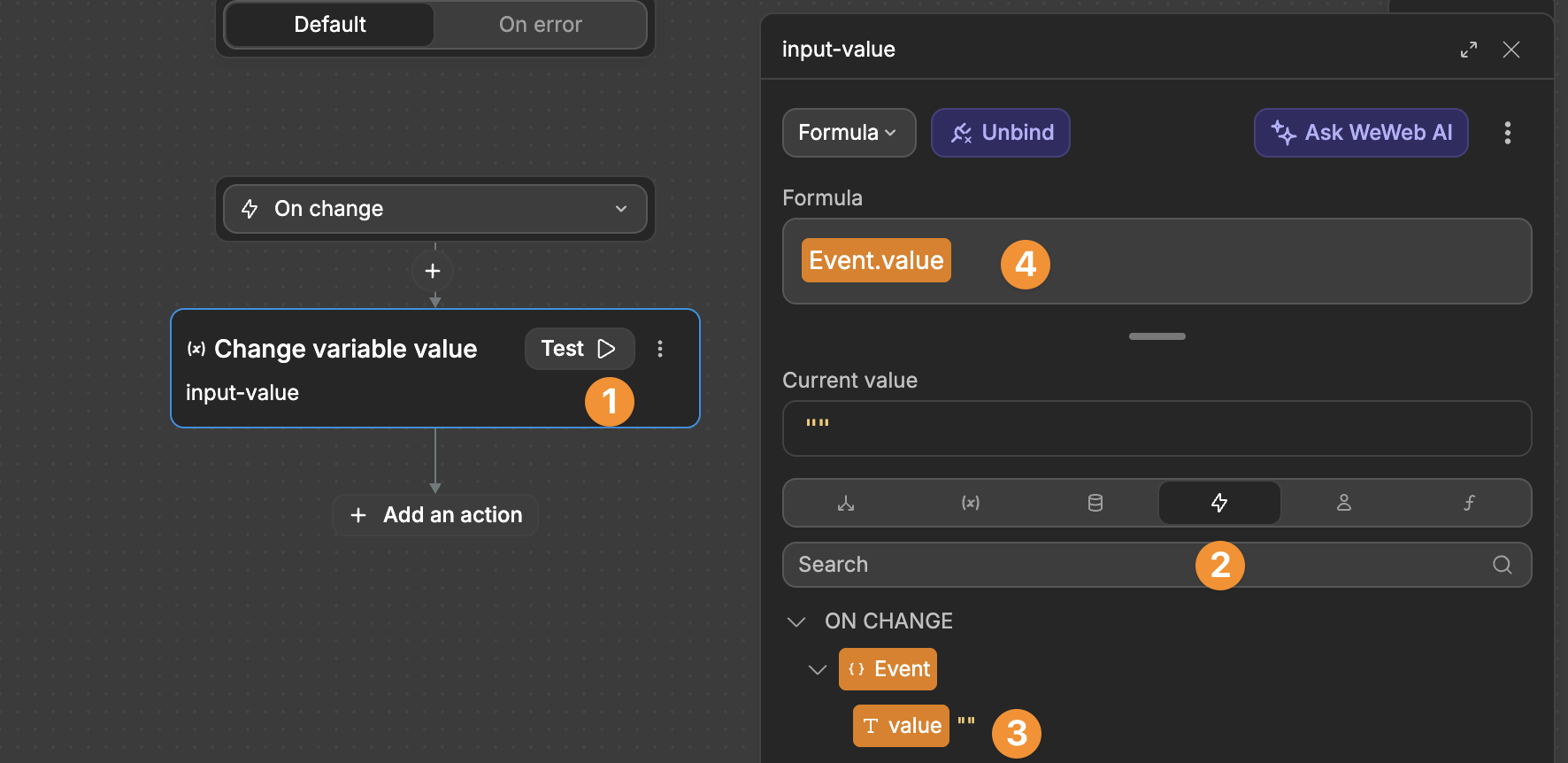The width and height of the screenshot is (1568, 763).
Task: Select the formulas function tab icon
Action: point(1468,503)
